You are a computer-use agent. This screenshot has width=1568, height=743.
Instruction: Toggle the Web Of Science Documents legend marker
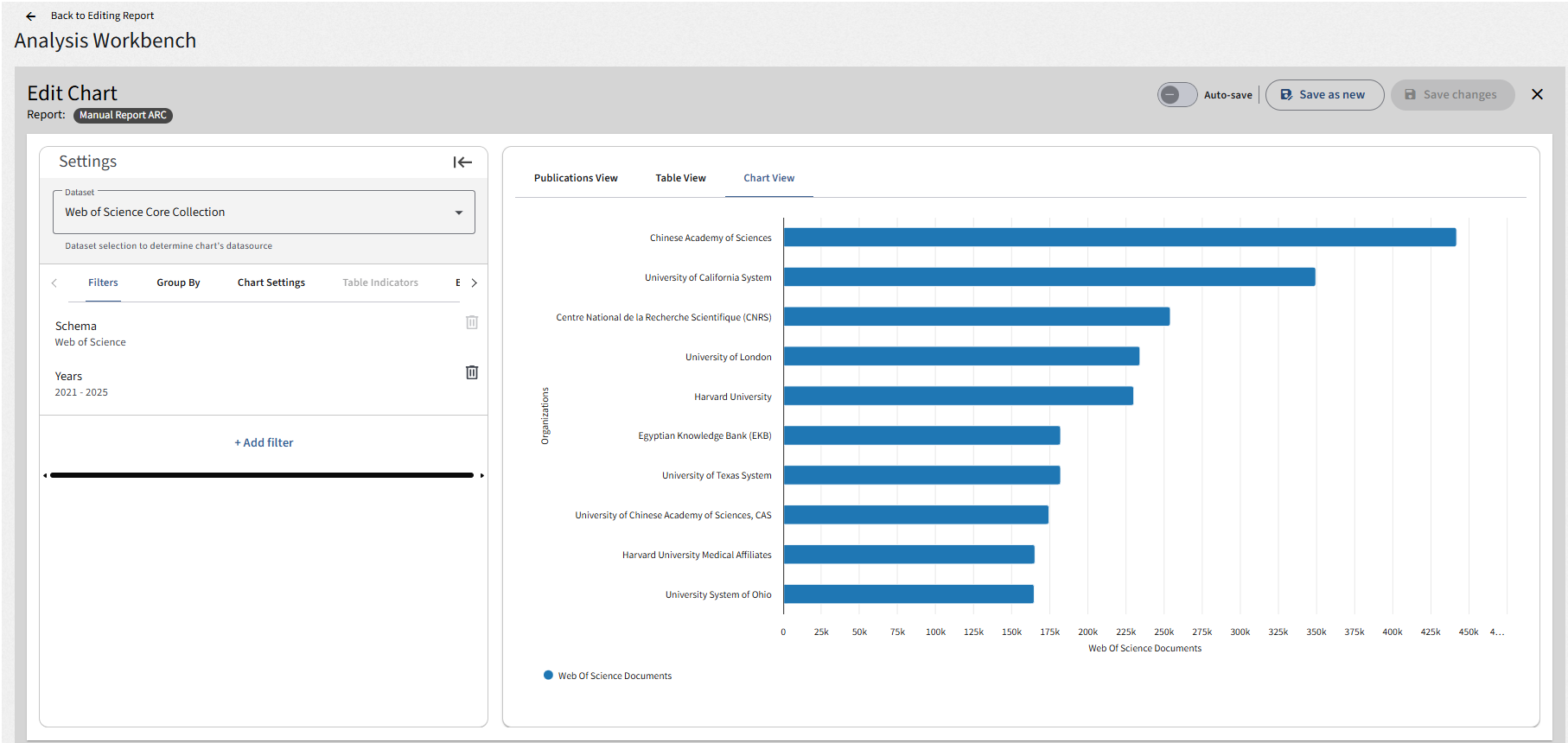[x=548, y=676]
